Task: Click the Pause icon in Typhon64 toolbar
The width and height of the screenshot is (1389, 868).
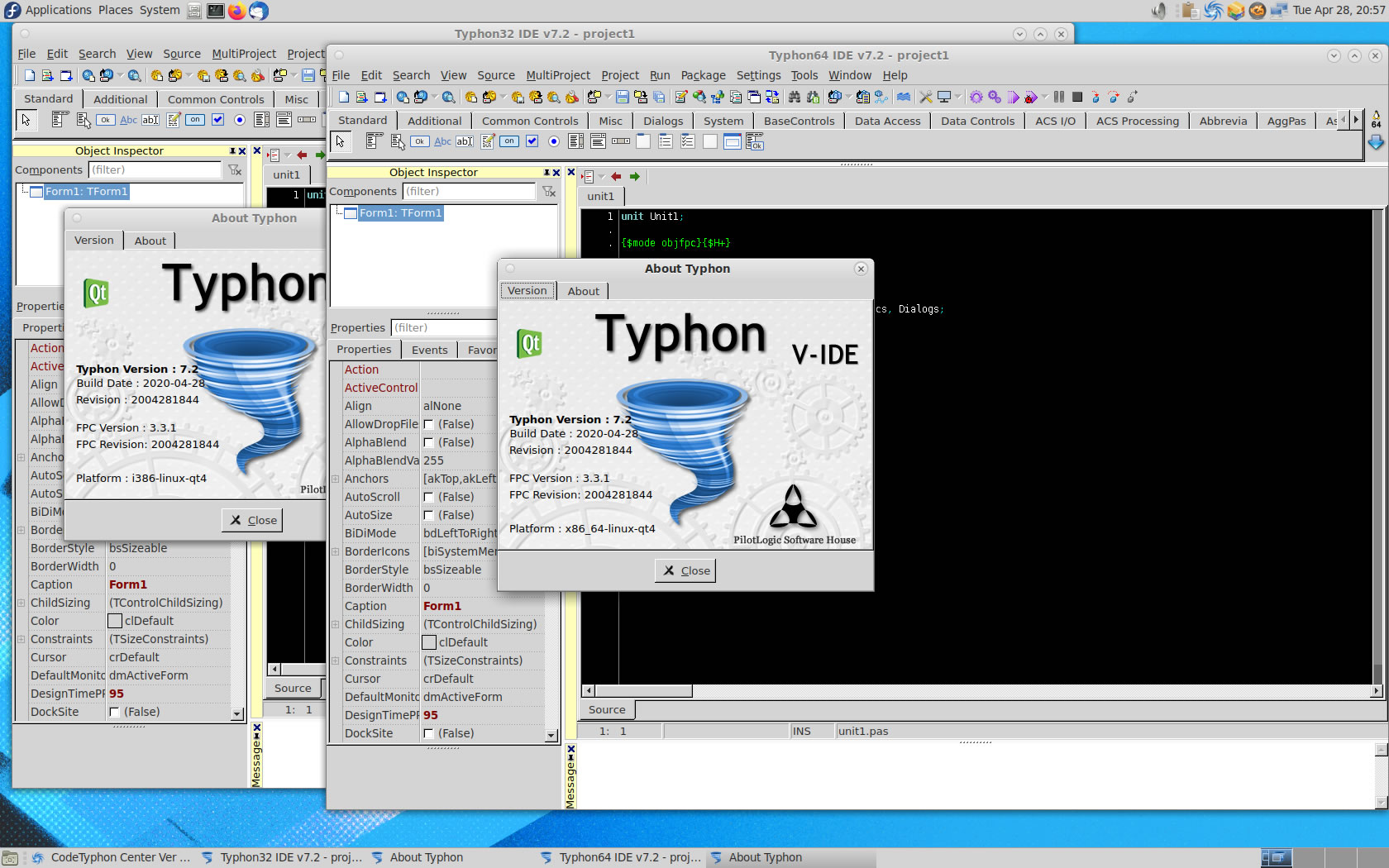Action: (1059, 97)
